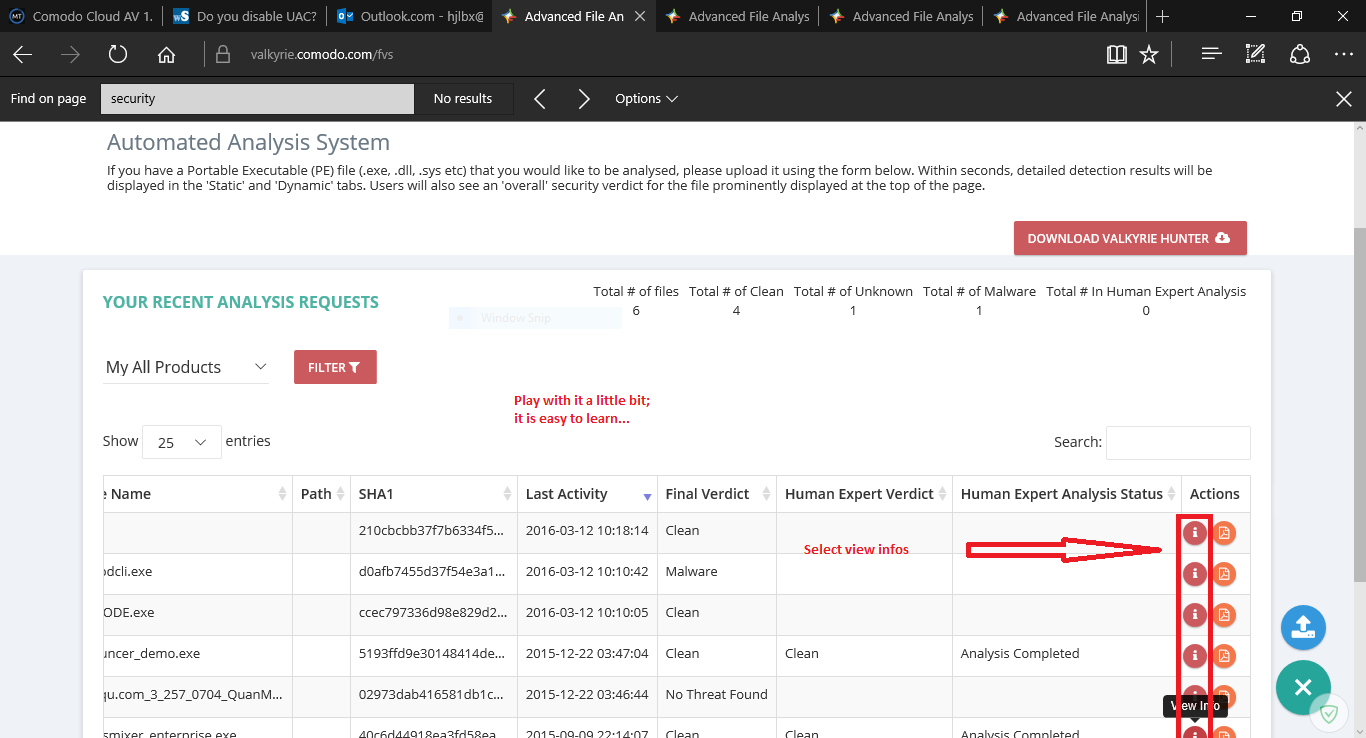Open the Make a Web Note tool
This screenshot has height=738, width=1366.
1255,55
